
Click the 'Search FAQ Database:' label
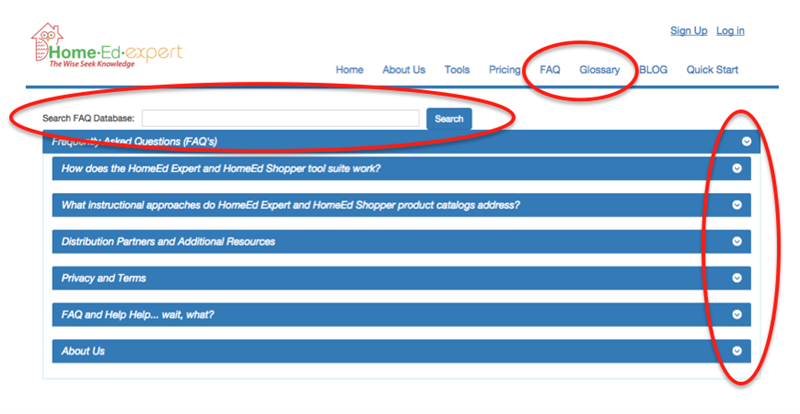[88, 118]
